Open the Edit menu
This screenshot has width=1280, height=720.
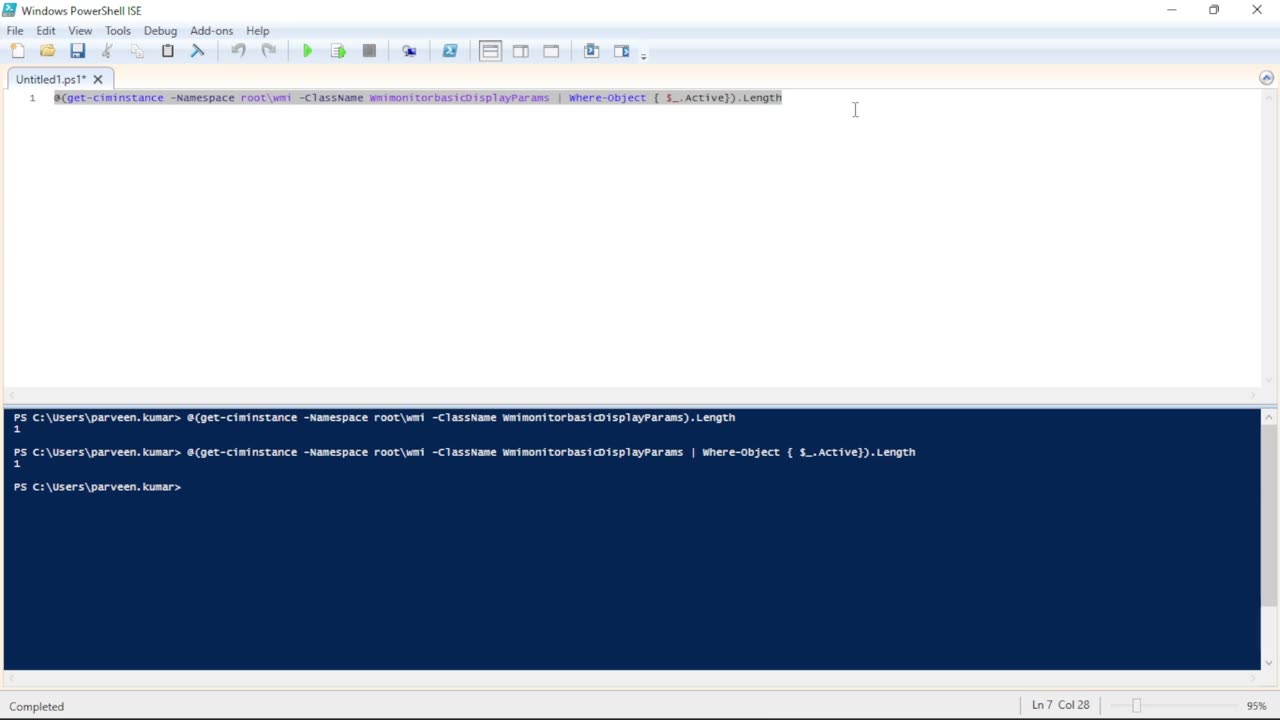46,31
